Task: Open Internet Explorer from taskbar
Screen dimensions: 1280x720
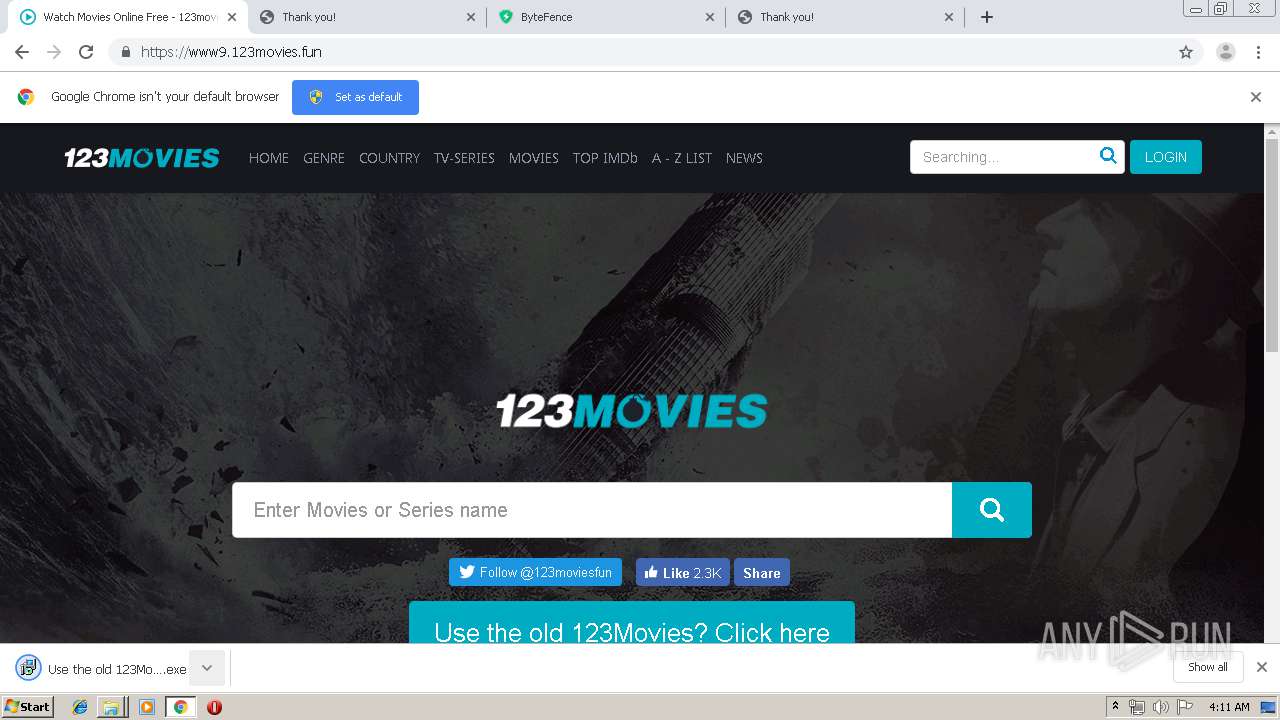Action: click(x=80, y=707)
